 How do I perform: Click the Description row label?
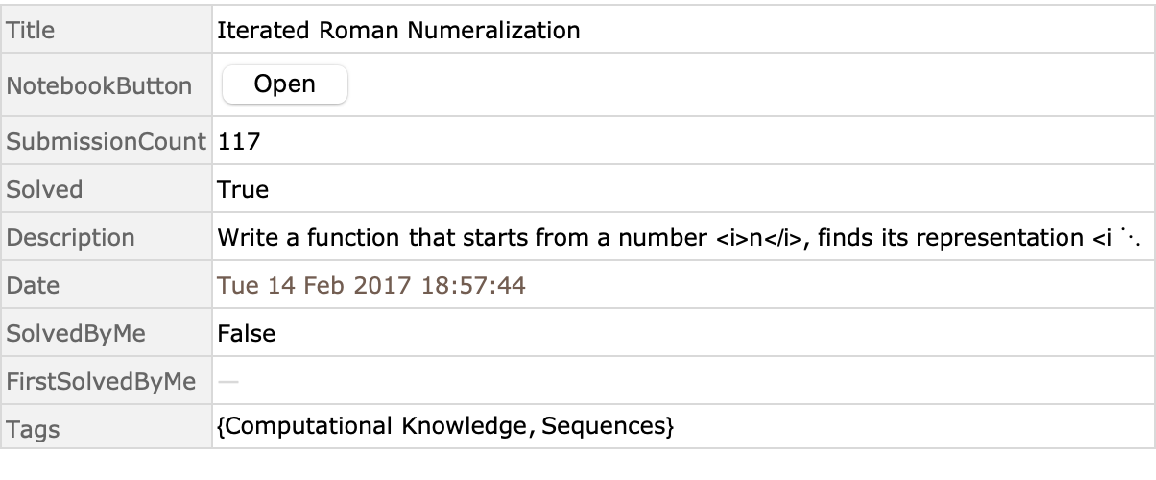click(x=70, y=238)
